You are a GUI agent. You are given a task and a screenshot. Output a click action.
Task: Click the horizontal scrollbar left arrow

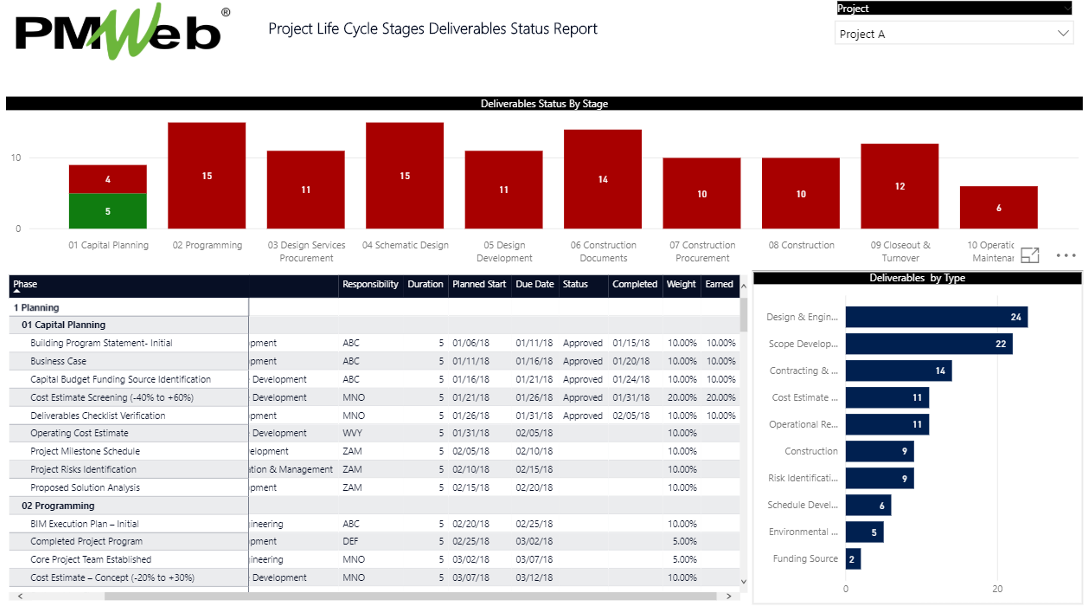[x=20, y=596]
